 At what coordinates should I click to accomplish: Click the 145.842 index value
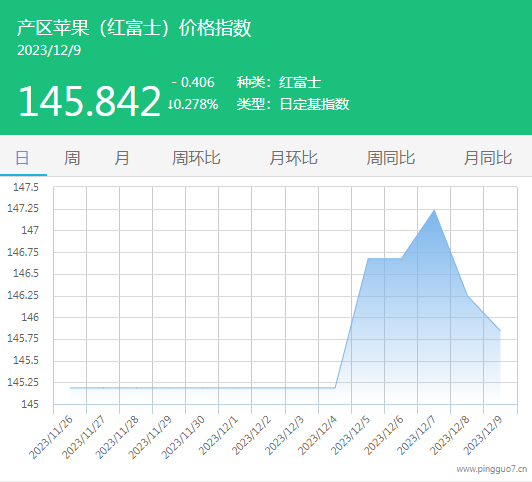(x=90, y=101)
